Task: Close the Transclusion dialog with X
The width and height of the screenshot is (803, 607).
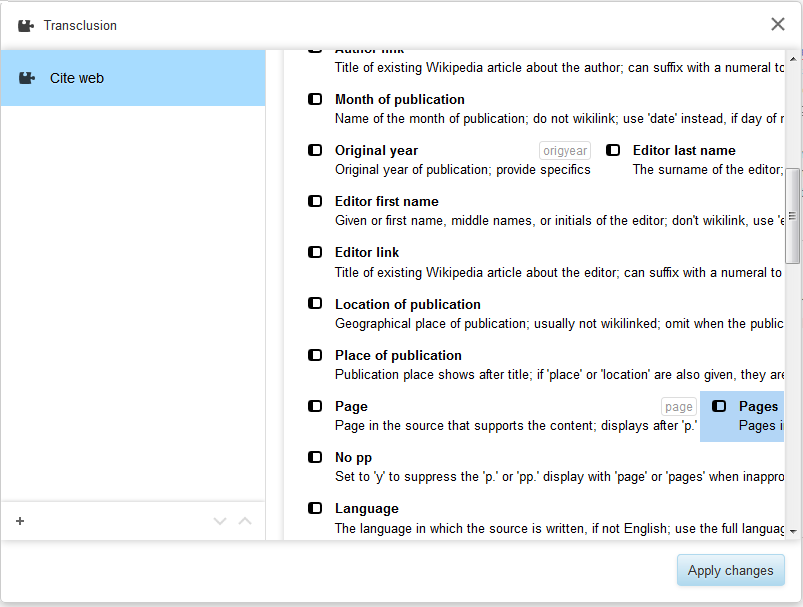Action: [777, 24]
